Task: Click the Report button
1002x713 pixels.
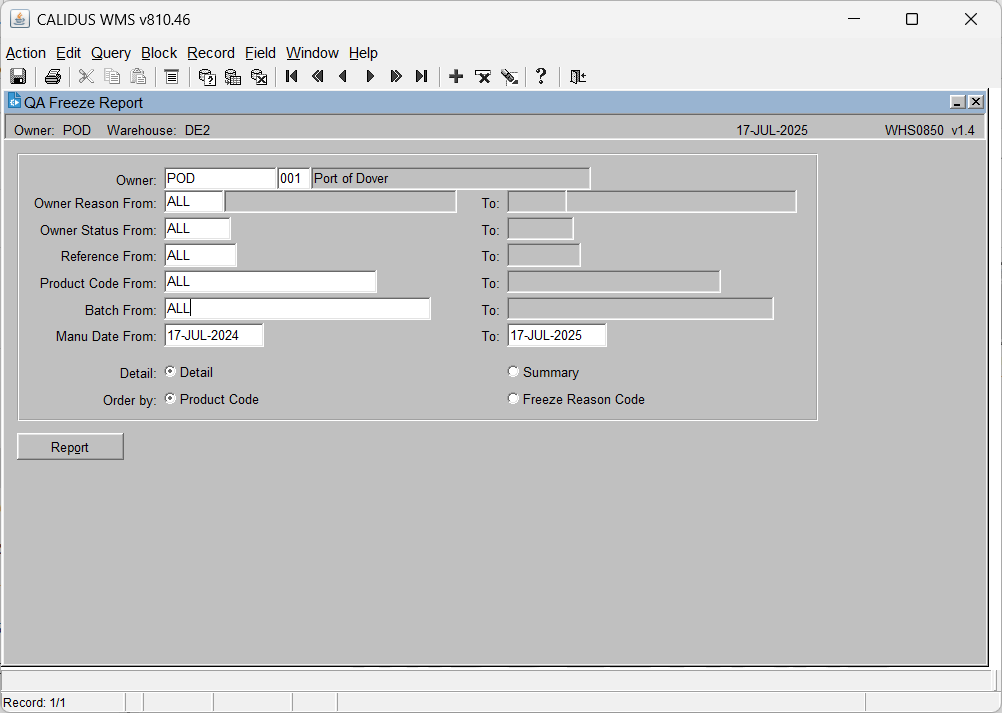Action: pos(70,447)
